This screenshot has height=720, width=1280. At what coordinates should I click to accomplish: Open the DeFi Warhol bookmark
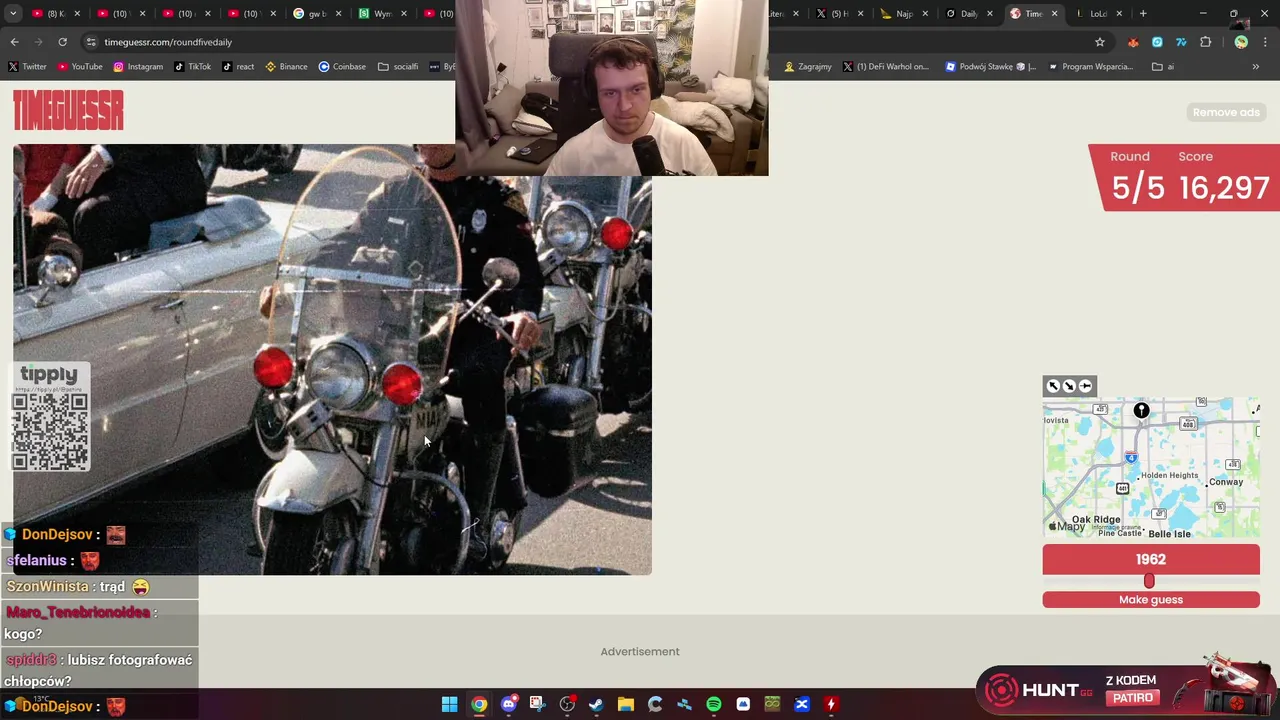[886, 67]
